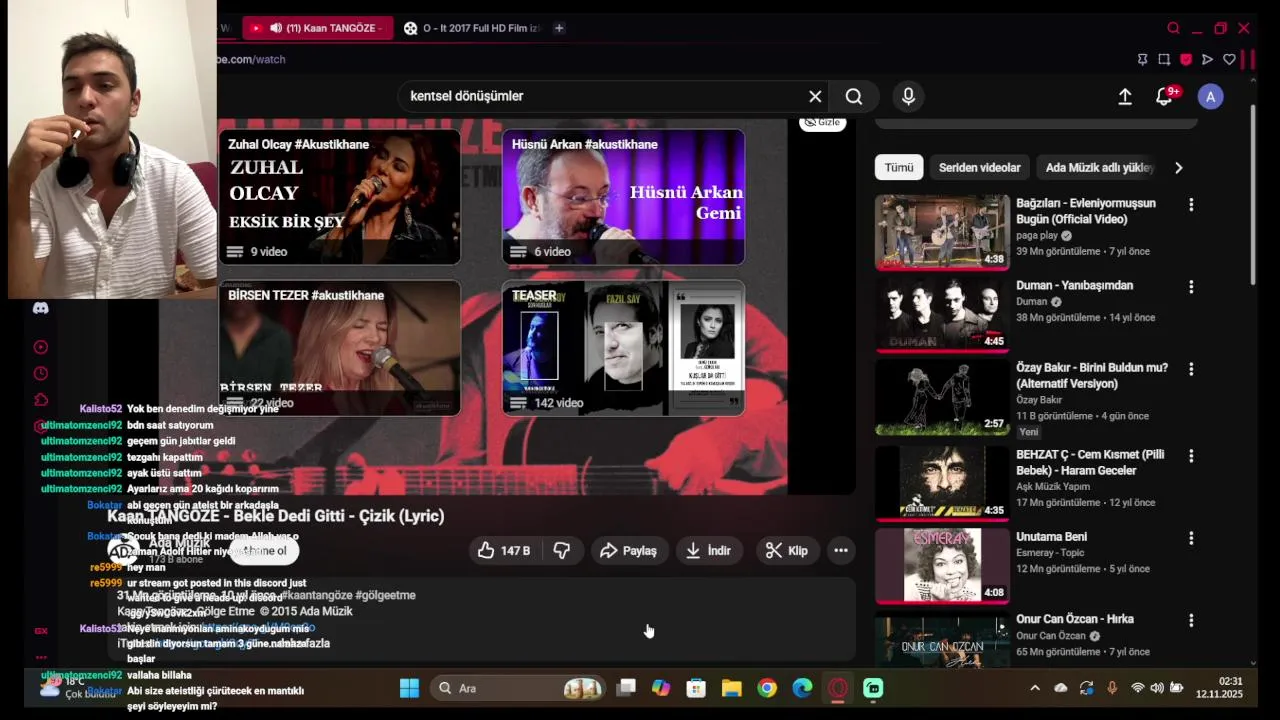Open more actions for Unutama Beni
The image size is (1280, 720).
pyautogui.click(x=1191, y=538)
